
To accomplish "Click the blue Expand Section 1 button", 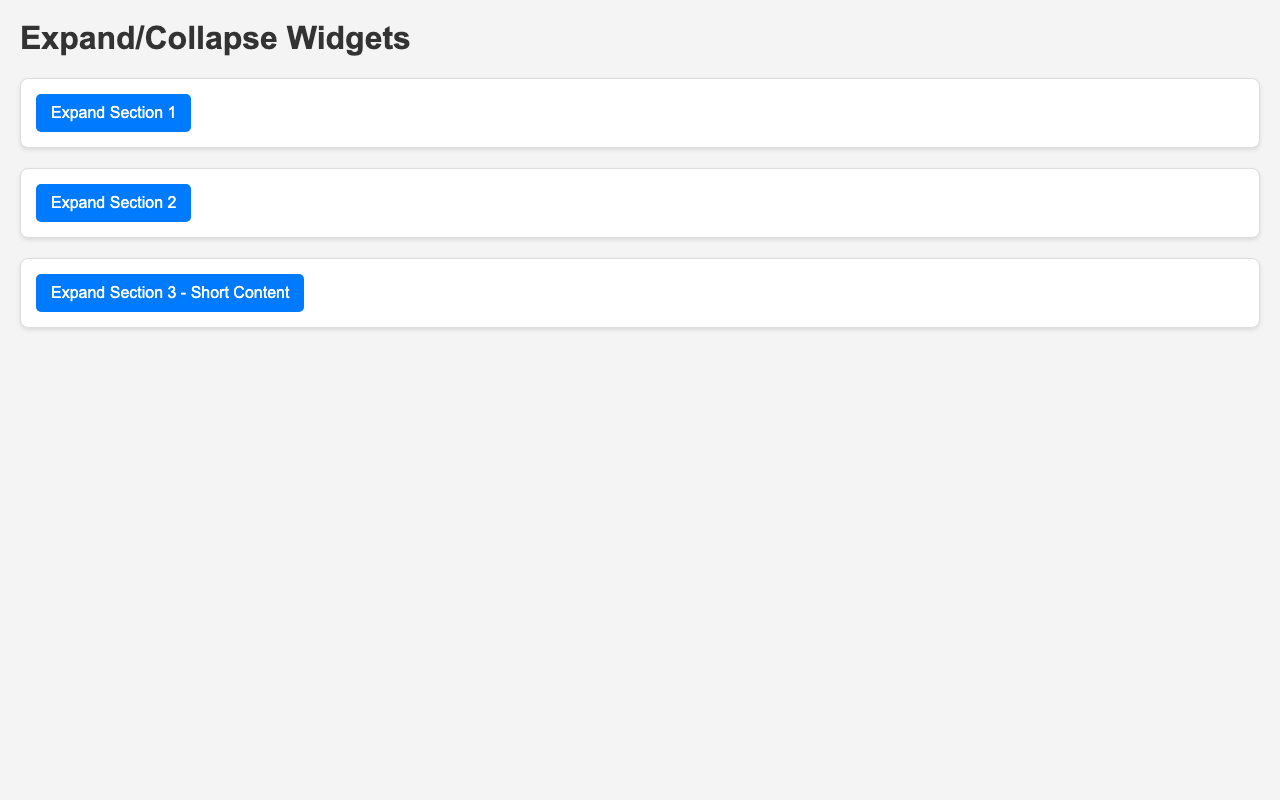I will pos(113,113).
